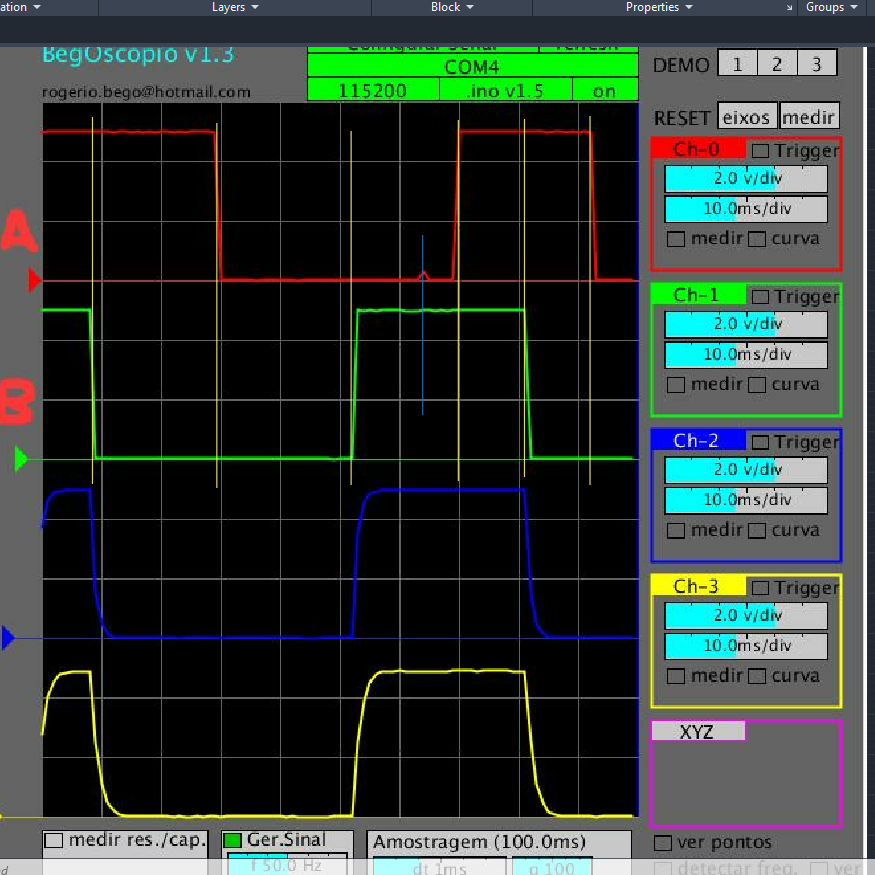Check the Ch-0 curva checkbox
The image size is (875, 875).
click(757, 239)
